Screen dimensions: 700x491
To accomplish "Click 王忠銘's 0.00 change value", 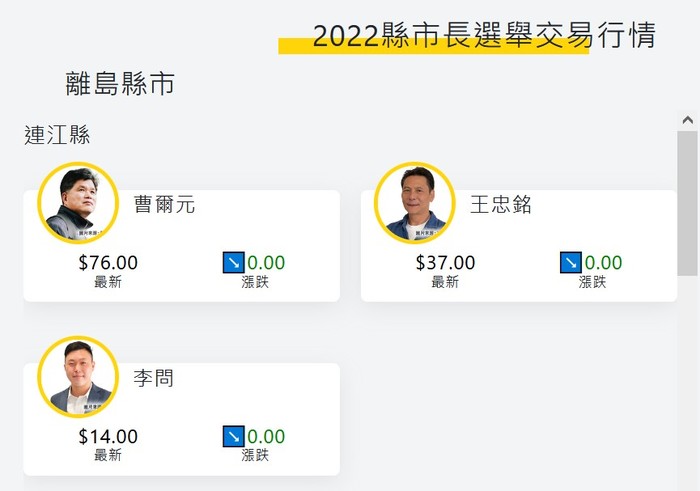I will click(x=603, y=262).
